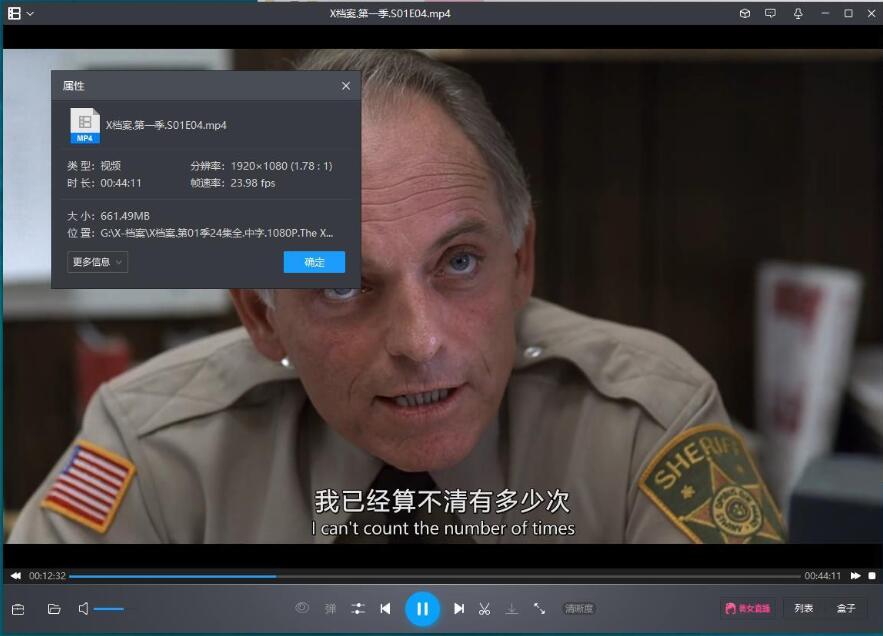Rewind using the left double-arrow button
Viewport: 883px width, 636px height.
point(16,576)
